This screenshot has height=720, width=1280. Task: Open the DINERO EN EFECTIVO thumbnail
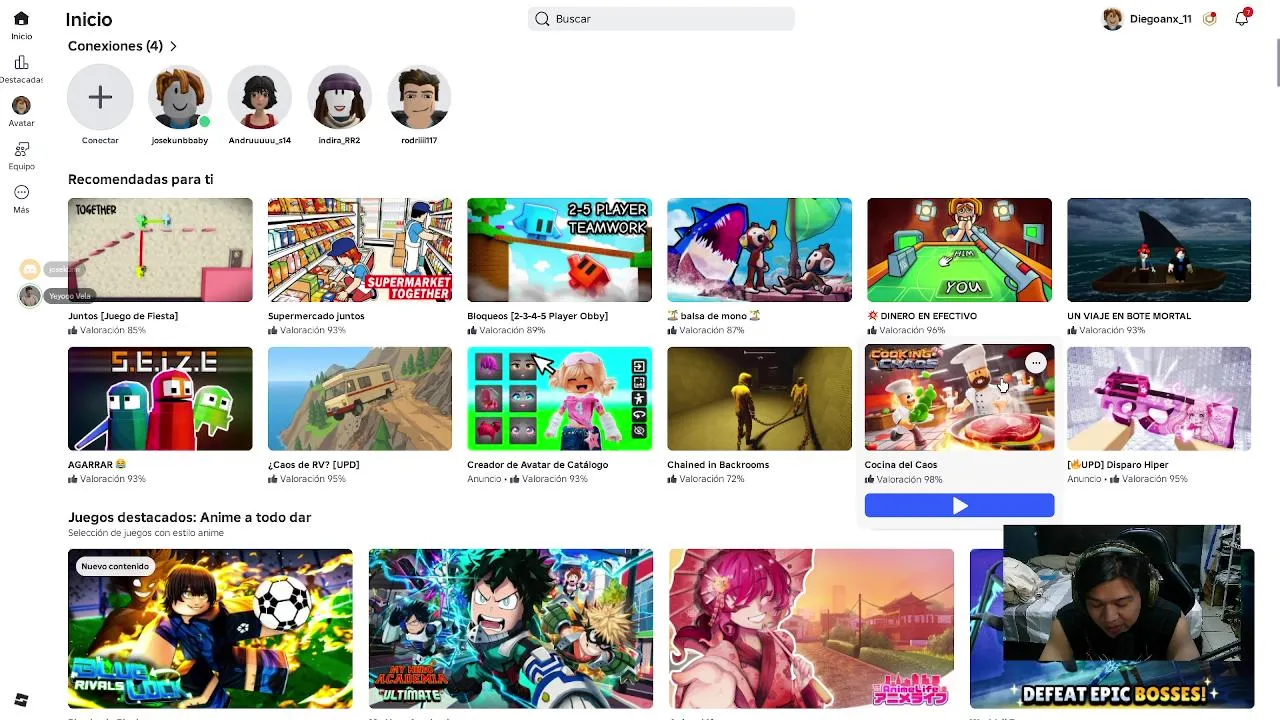[x=959, y=250]
